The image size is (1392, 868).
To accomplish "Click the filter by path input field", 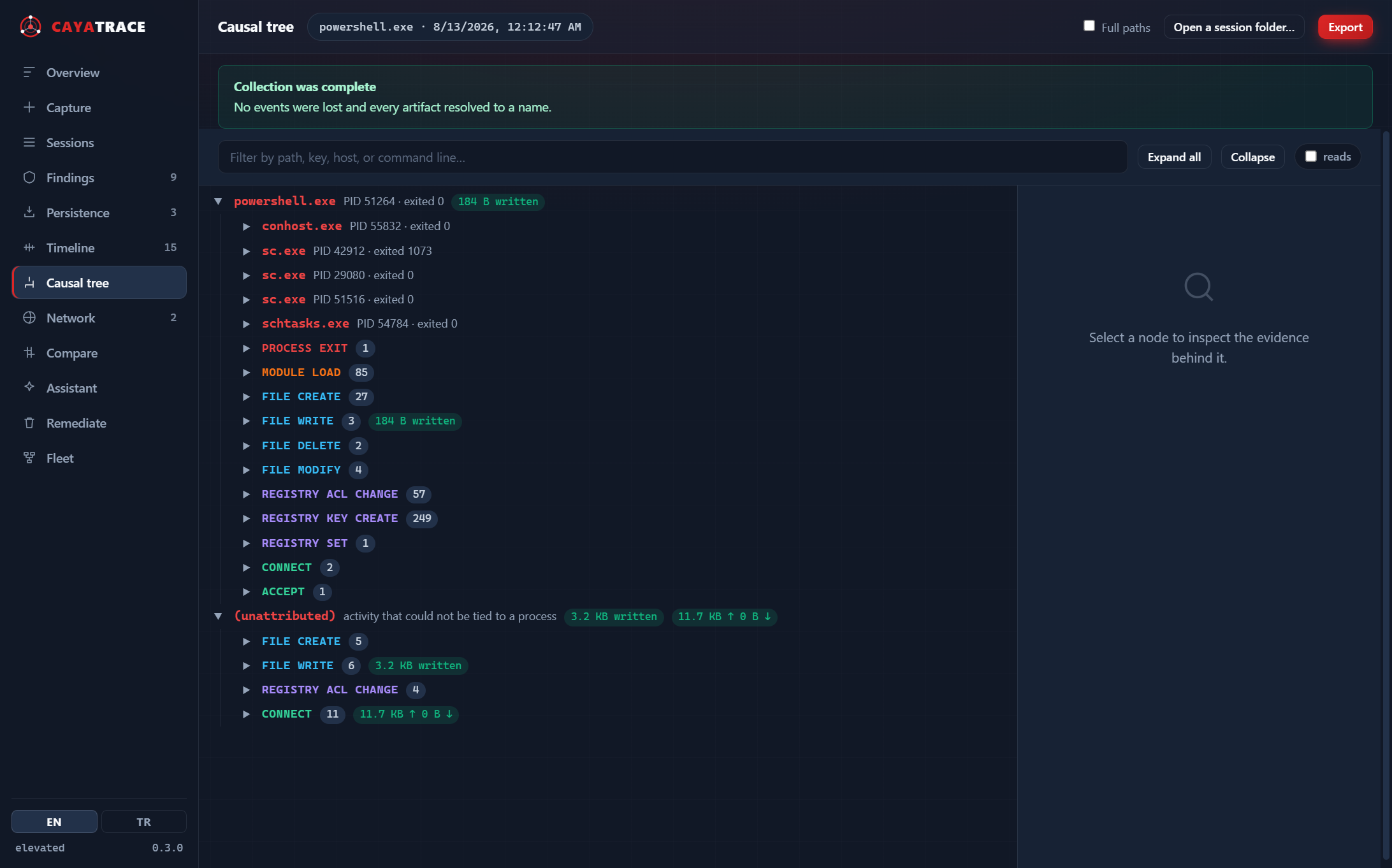I will (x=672, y=157).
